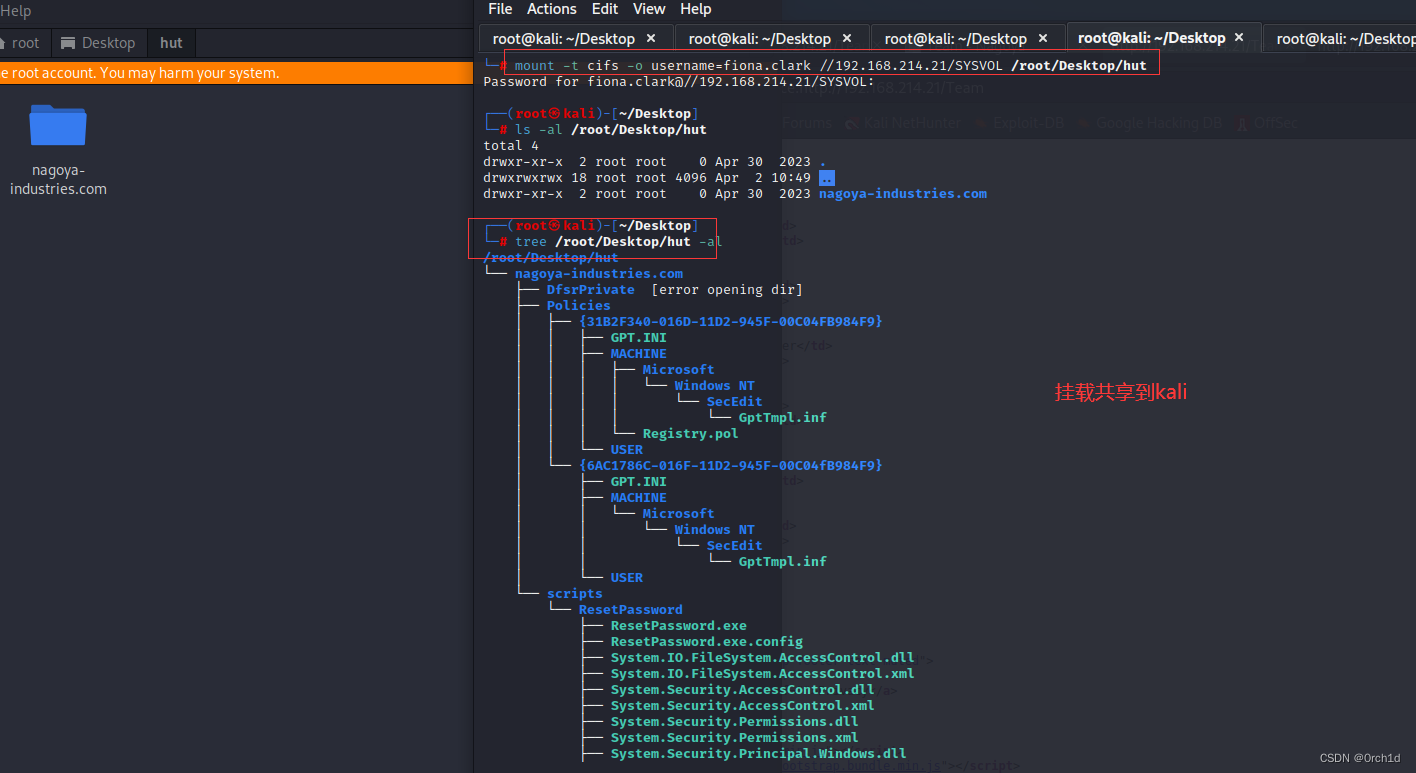Click DfsrPrivate error opening dir row
1416x773 pixels.
click(x=675, y=289)
